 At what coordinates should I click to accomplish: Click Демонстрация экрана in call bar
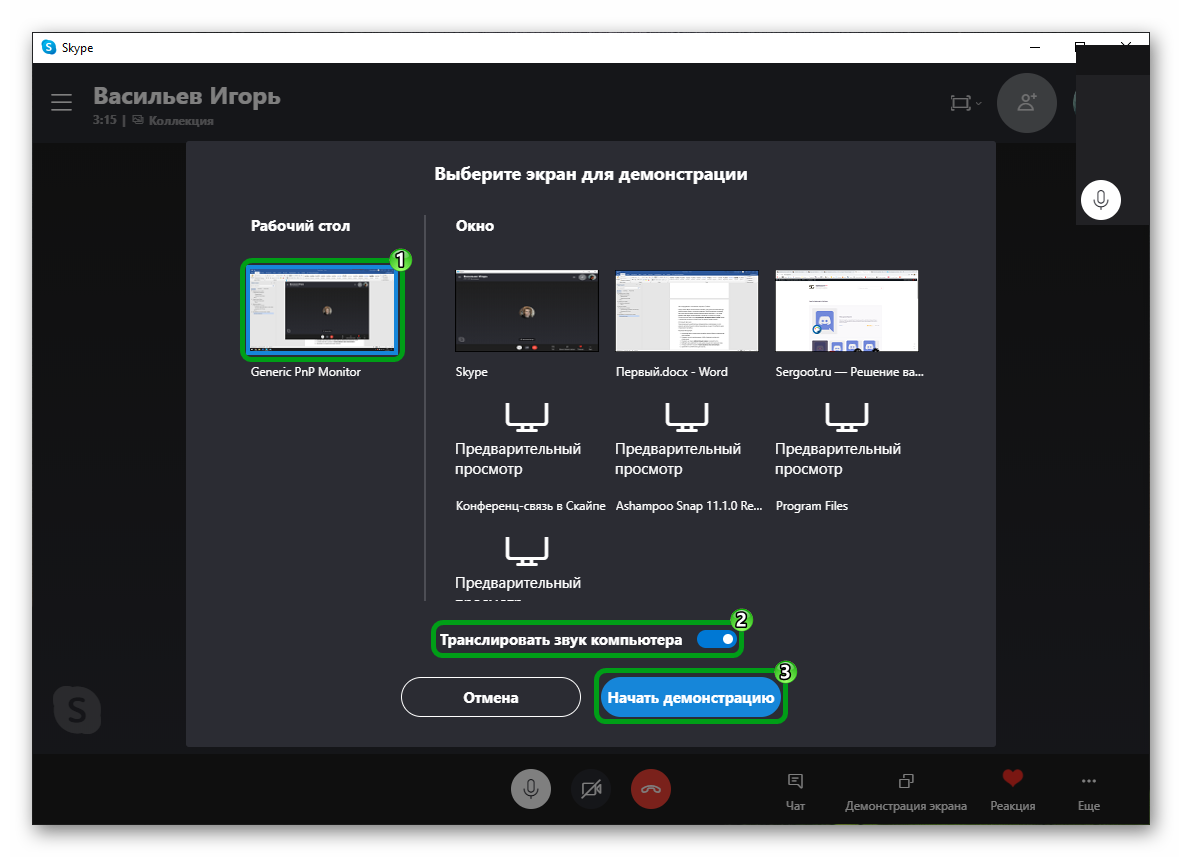906,791
